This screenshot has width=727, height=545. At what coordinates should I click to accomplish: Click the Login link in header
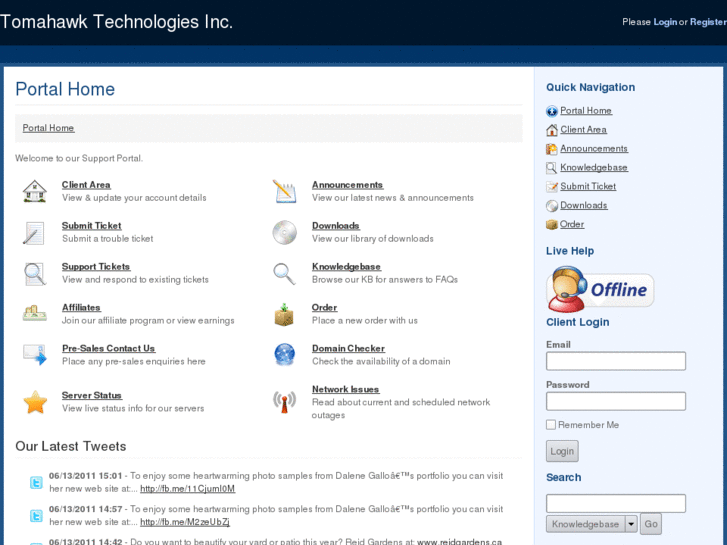tap(665, 22)
